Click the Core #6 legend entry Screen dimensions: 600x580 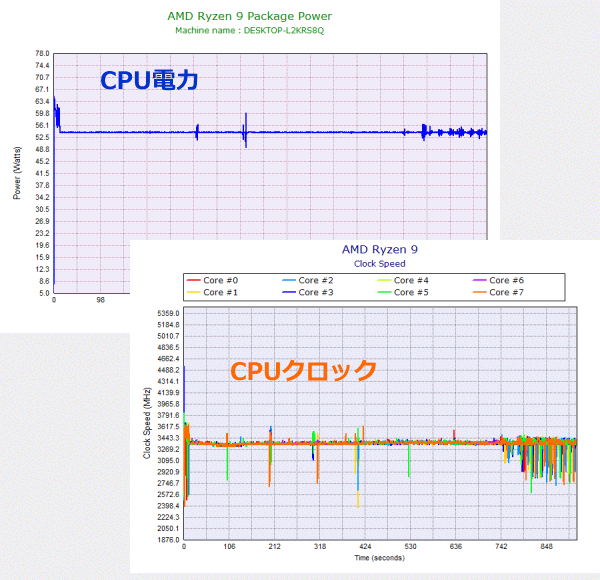pos(498,280)
